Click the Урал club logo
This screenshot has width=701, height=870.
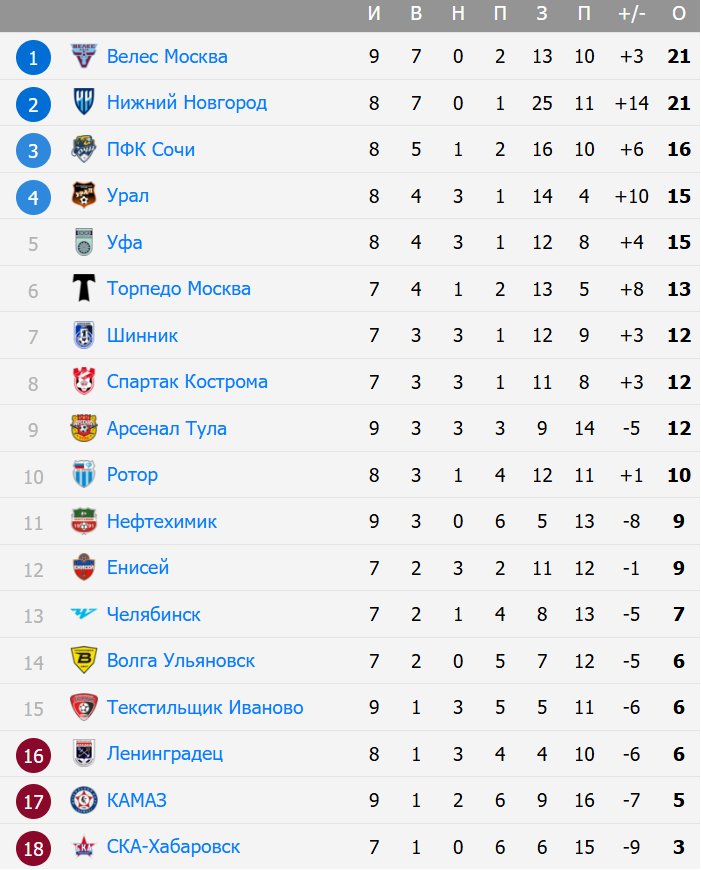click(x=84, y=195)
